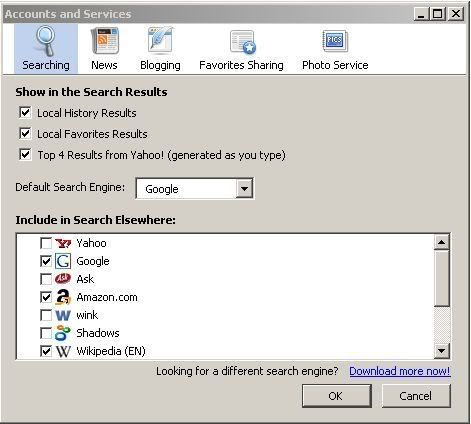Open the Default Search Engine dropdown arrow
This screenshot has width=471, height=424.
(244, 189)
